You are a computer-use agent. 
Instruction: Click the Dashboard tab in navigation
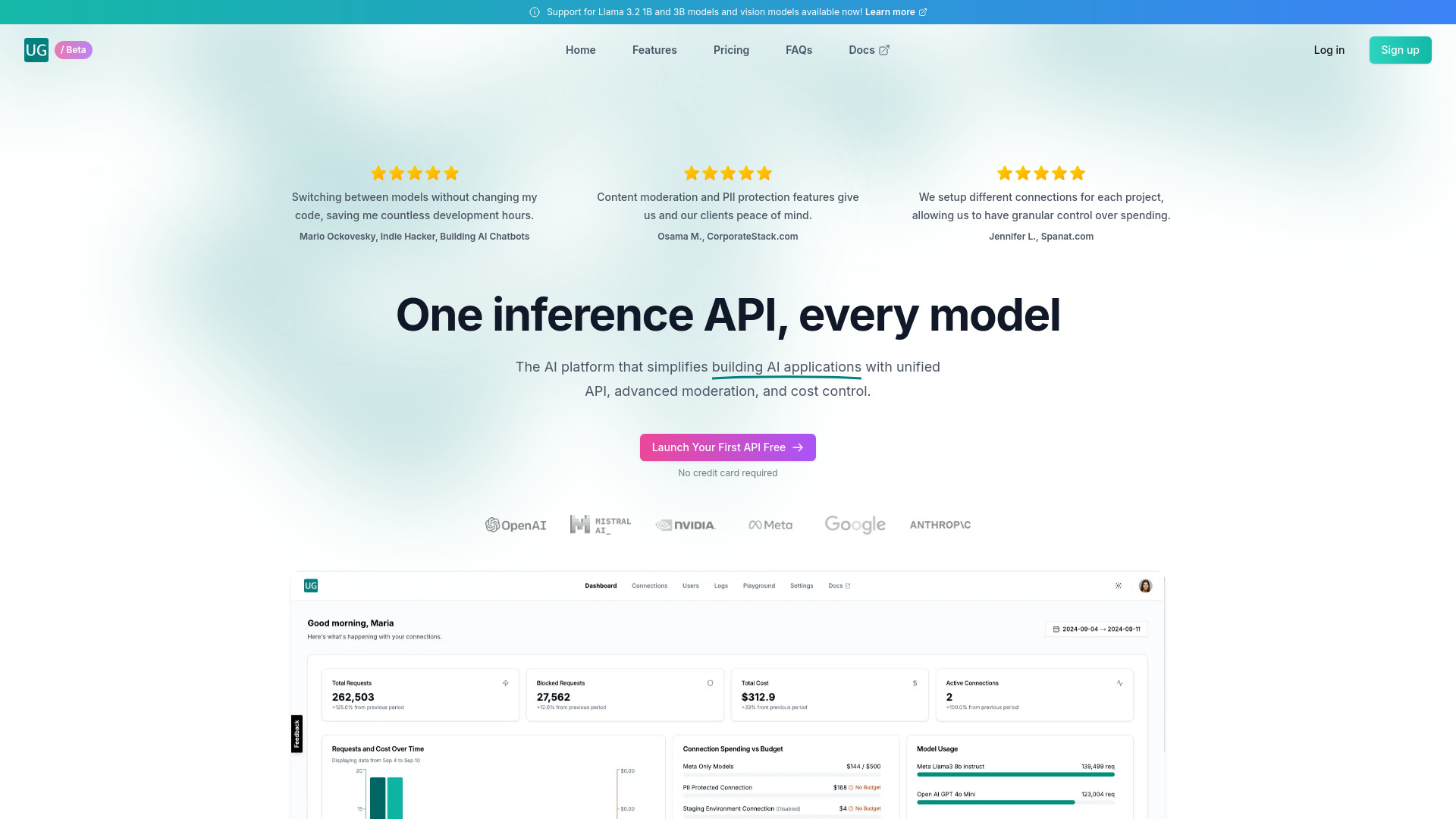pyautogui.click(x=600, y=585)
